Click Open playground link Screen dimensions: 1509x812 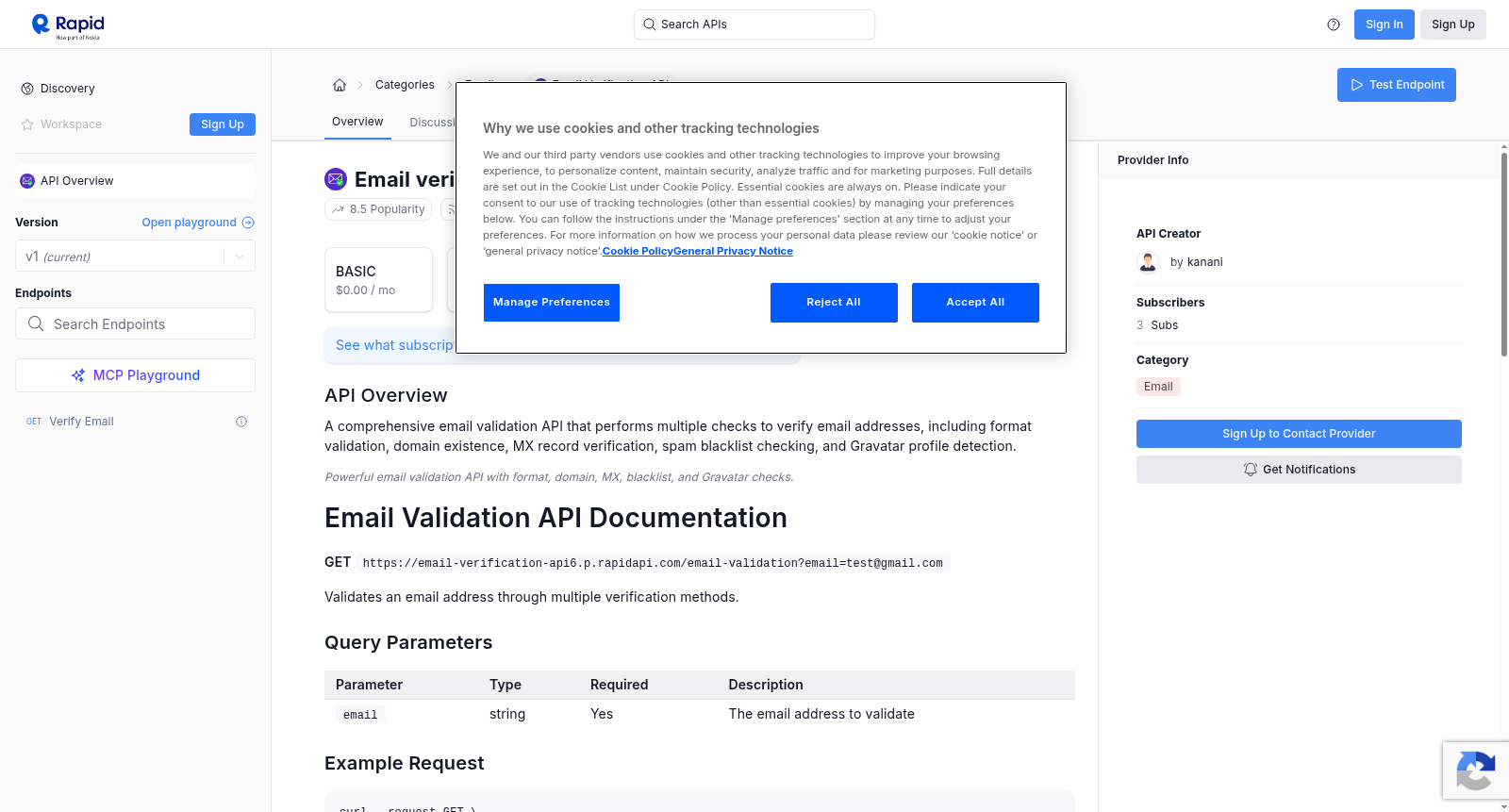pyautogui.click(x=189, y=223)
